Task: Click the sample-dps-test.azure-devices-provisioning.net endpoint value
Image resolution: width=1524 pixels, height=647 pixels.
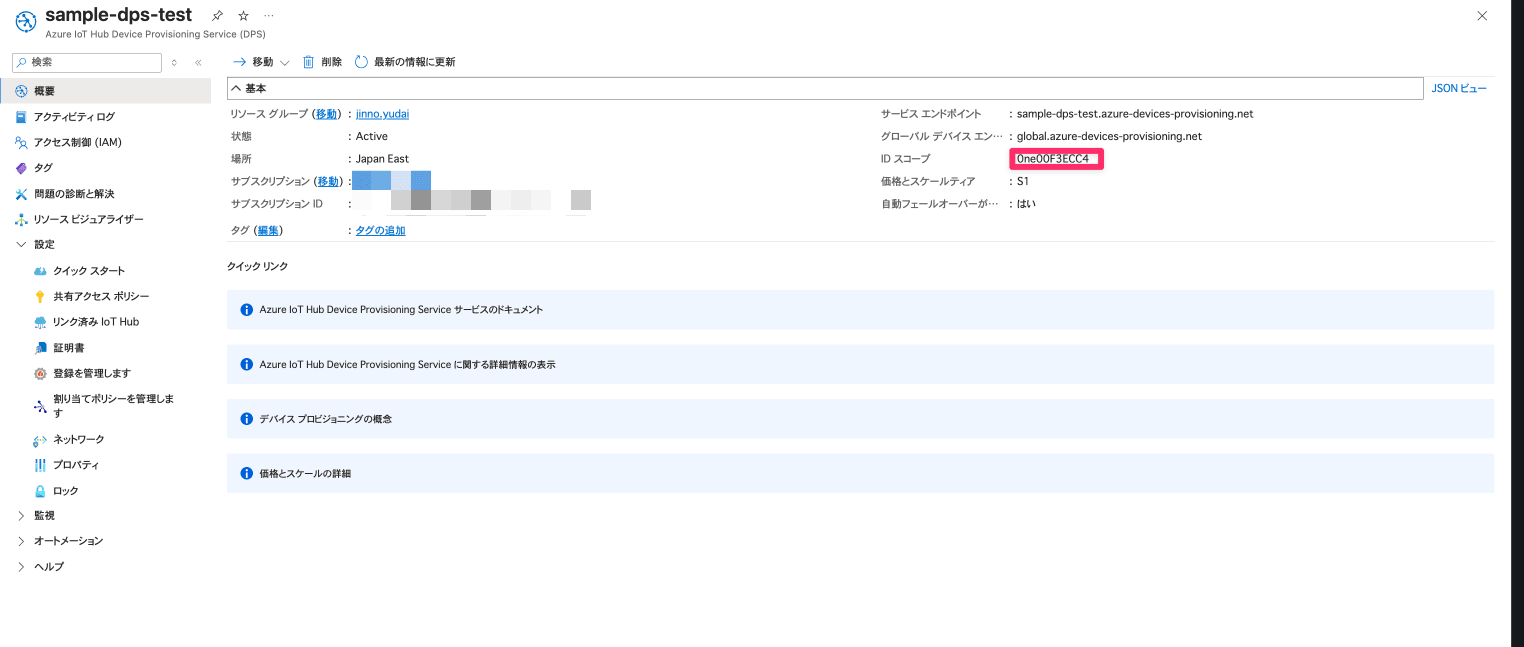Action: click(1135, 114)
